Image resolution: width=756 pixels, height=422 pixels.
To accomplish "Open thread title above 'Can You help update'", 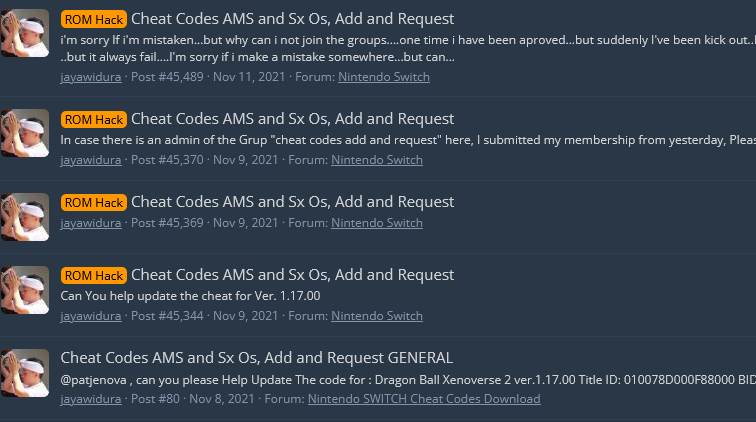I will (x=292, y=275).
